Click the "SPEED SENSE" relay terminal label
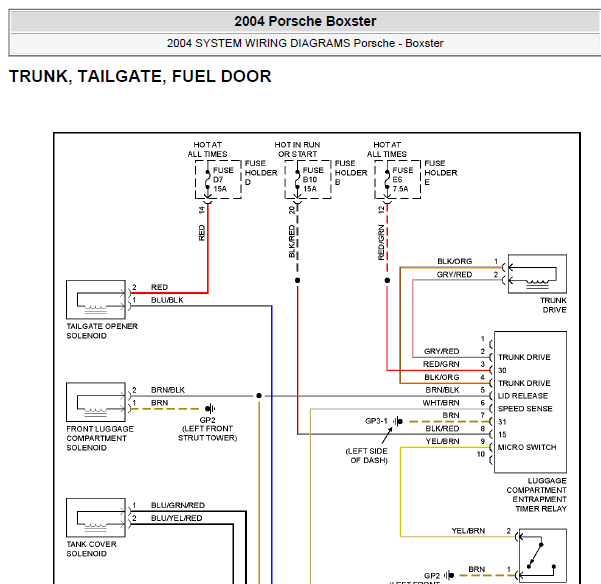 point(525,409)
